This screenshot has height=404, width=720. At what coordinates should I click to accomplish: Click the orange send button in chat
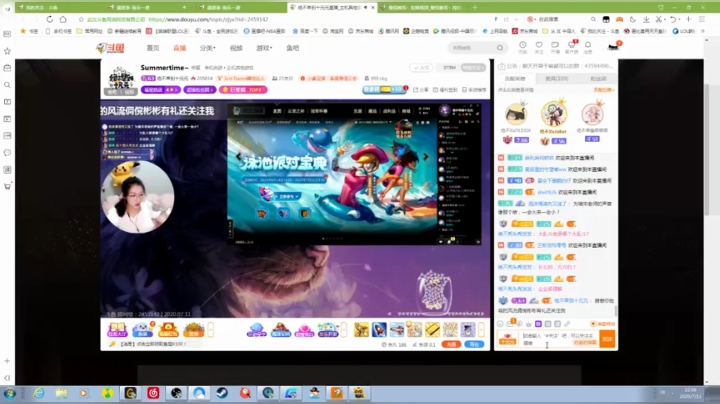pos(607,339)
